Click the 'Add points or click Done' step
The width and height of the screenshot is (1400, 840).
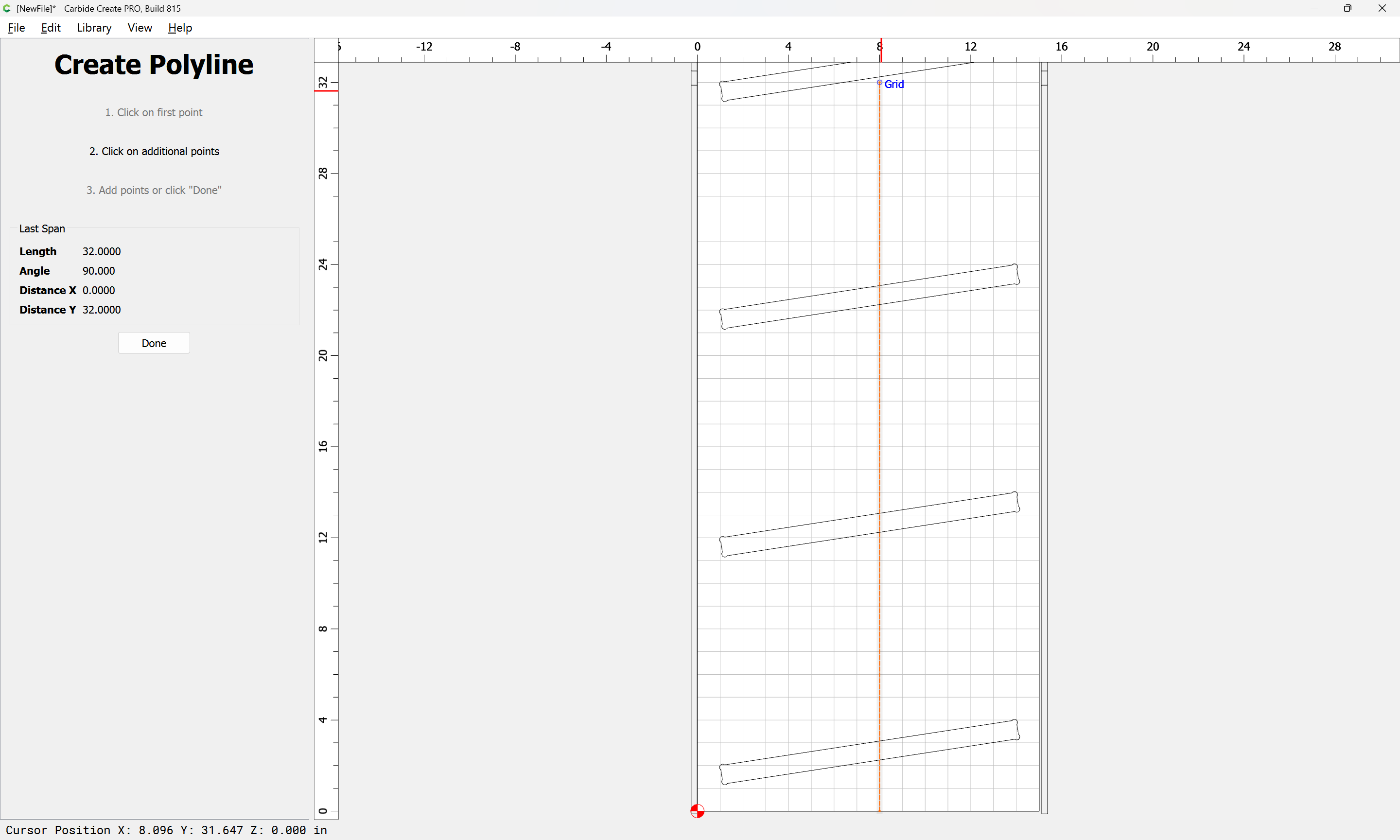click(x=154, y=190)
